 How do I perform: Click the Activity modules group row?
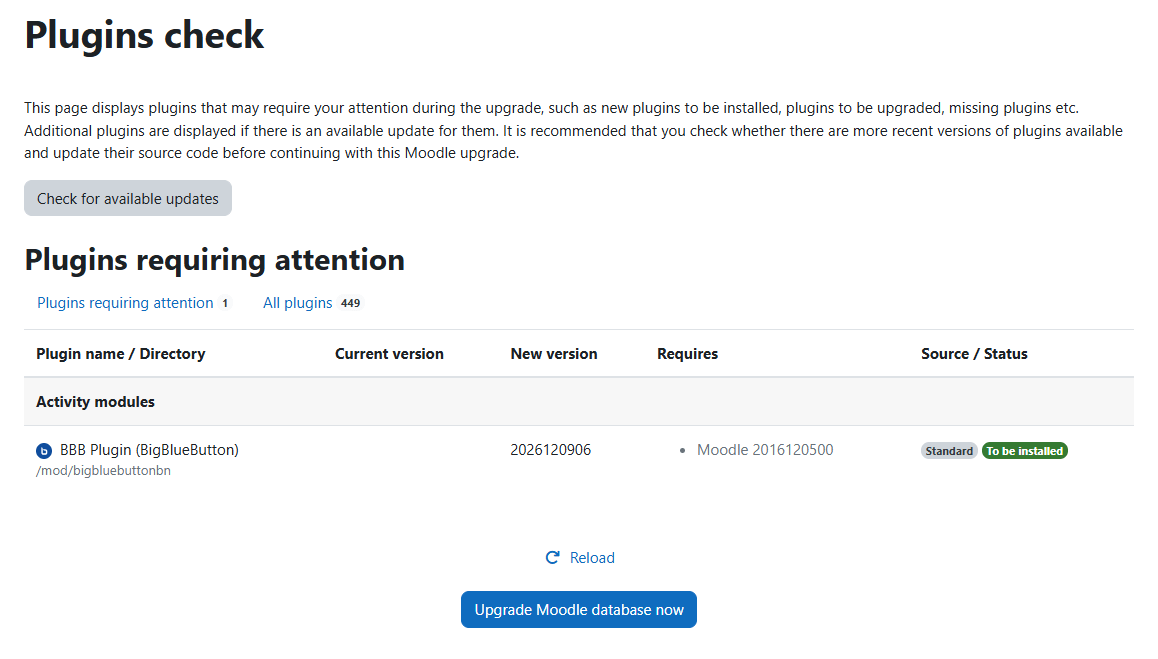click(95, 402)
